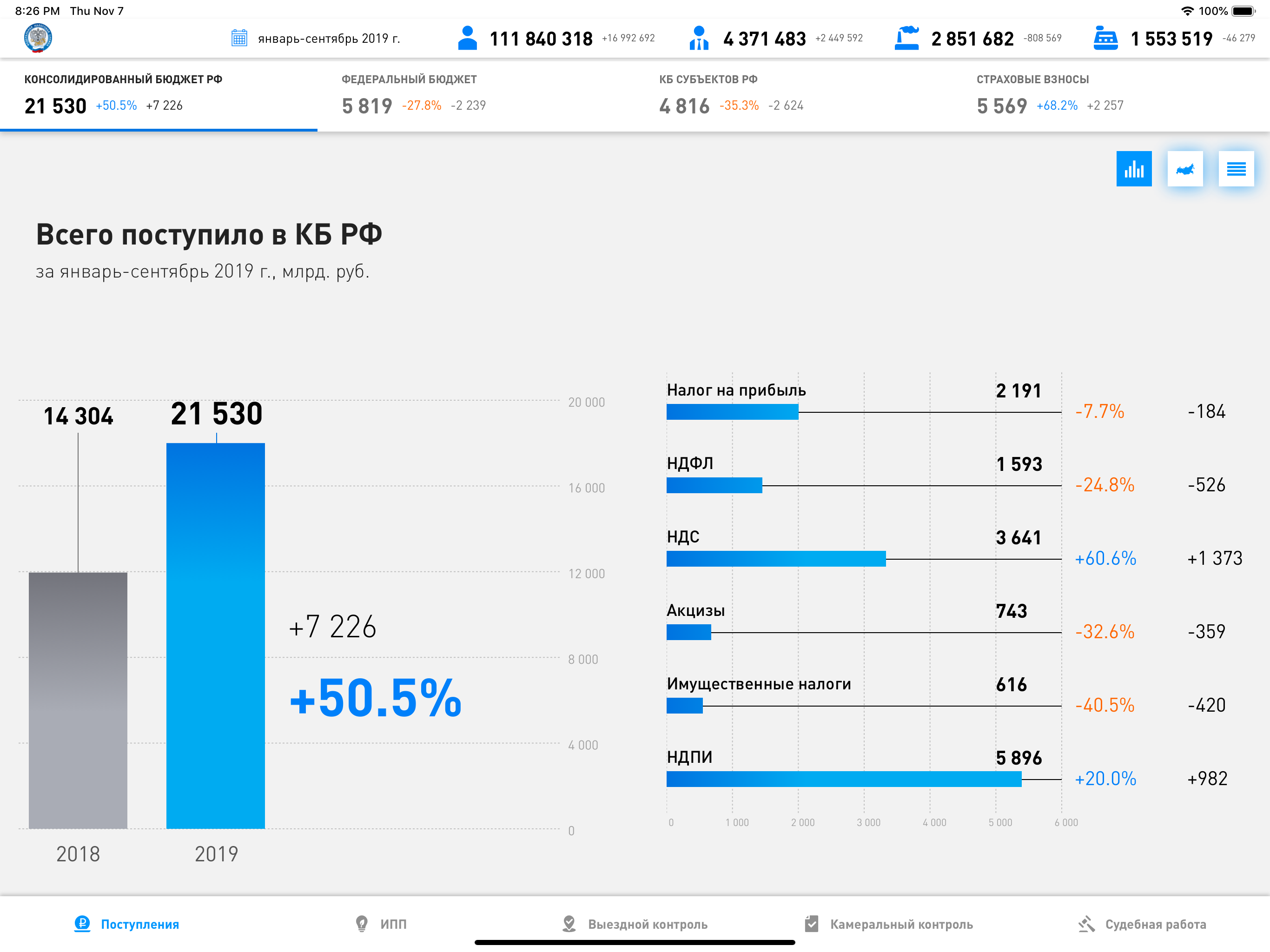Tap the Акцизы bar
The image size is (1270, 952).
pos(689,632)
